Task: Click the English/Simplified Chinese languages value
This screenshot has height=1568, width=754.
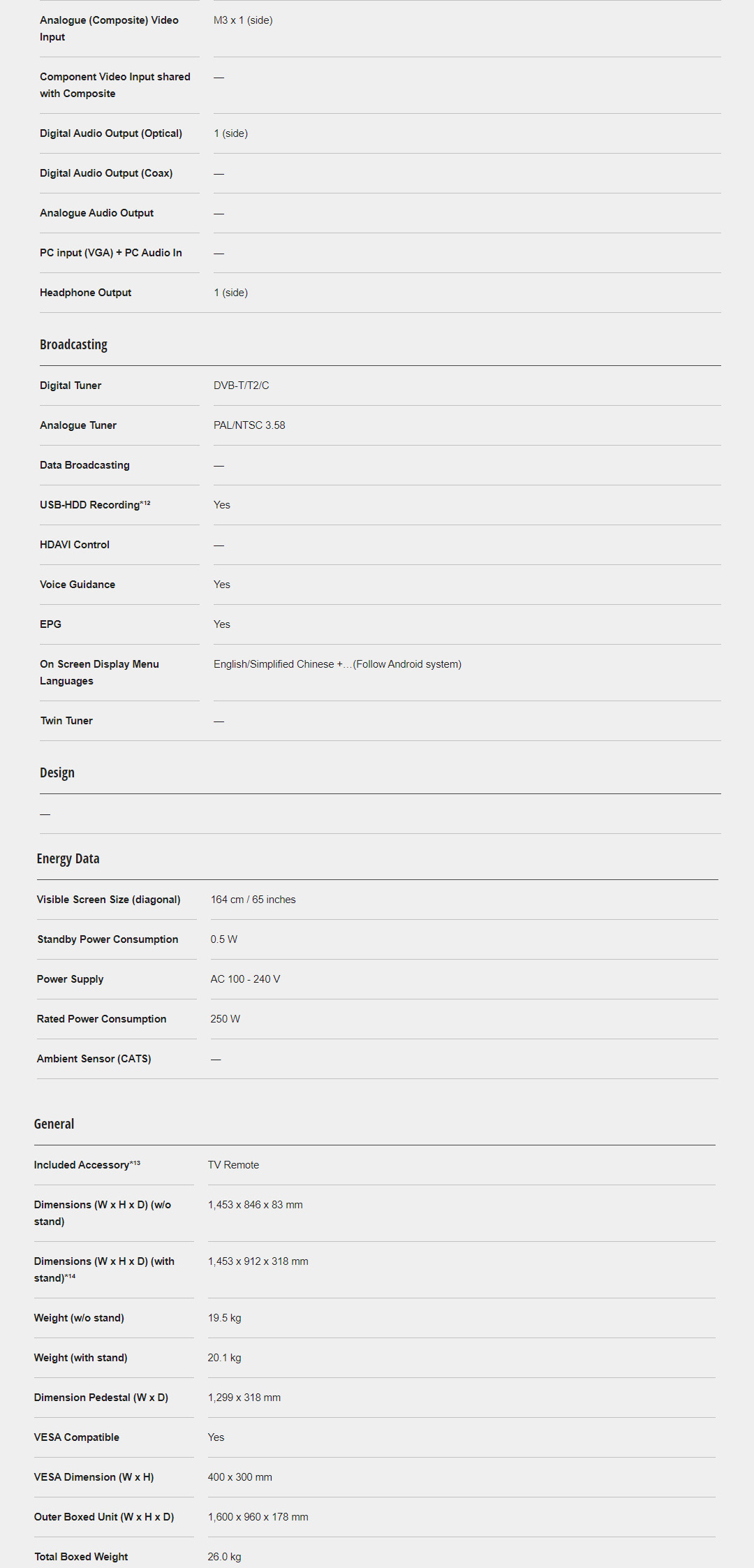Action: tap(337, 664)
